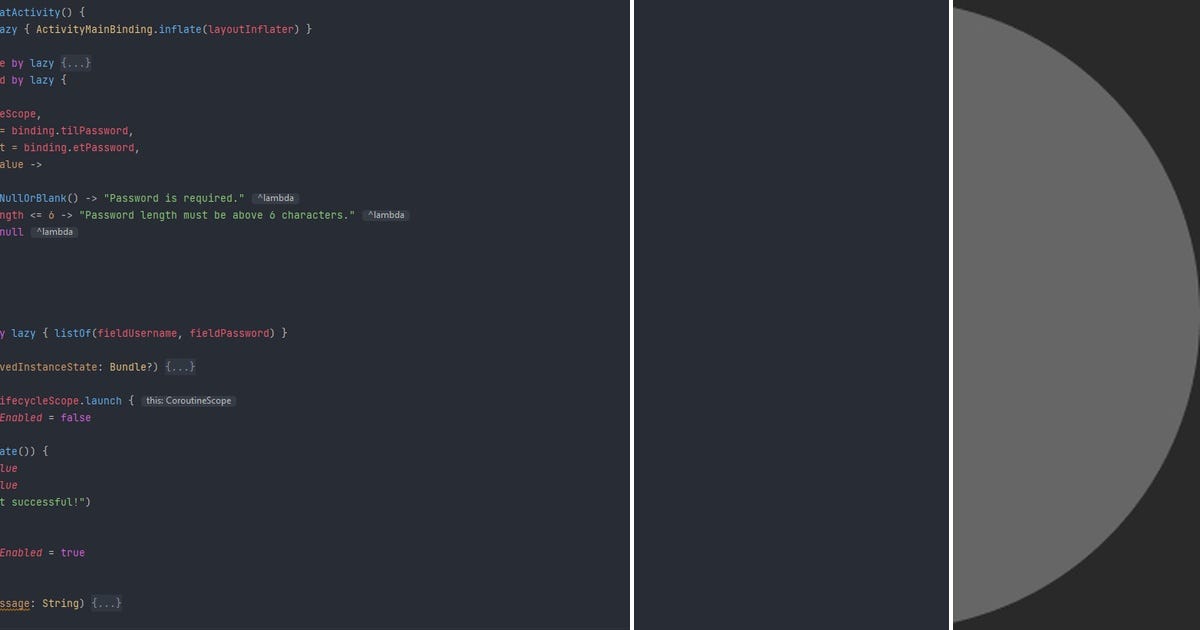The image size is (1200, 630).
Task: Click the "inflate" method call
Action: click(178, 29)
